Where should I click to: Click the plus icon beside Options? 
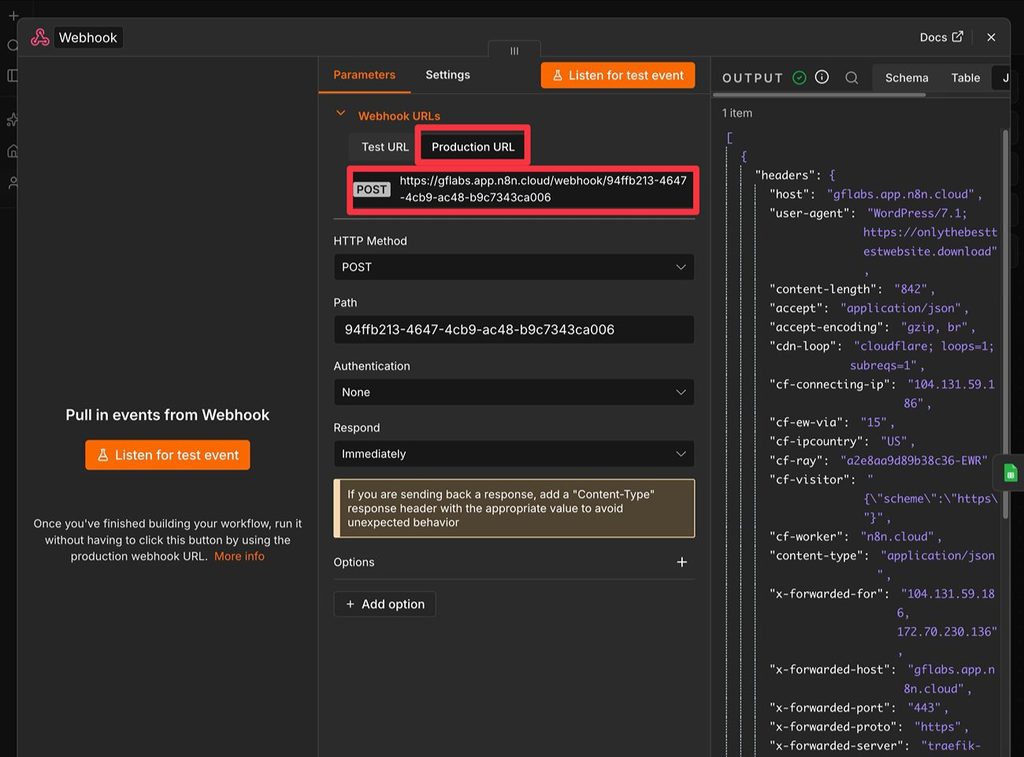pos(681,562)
